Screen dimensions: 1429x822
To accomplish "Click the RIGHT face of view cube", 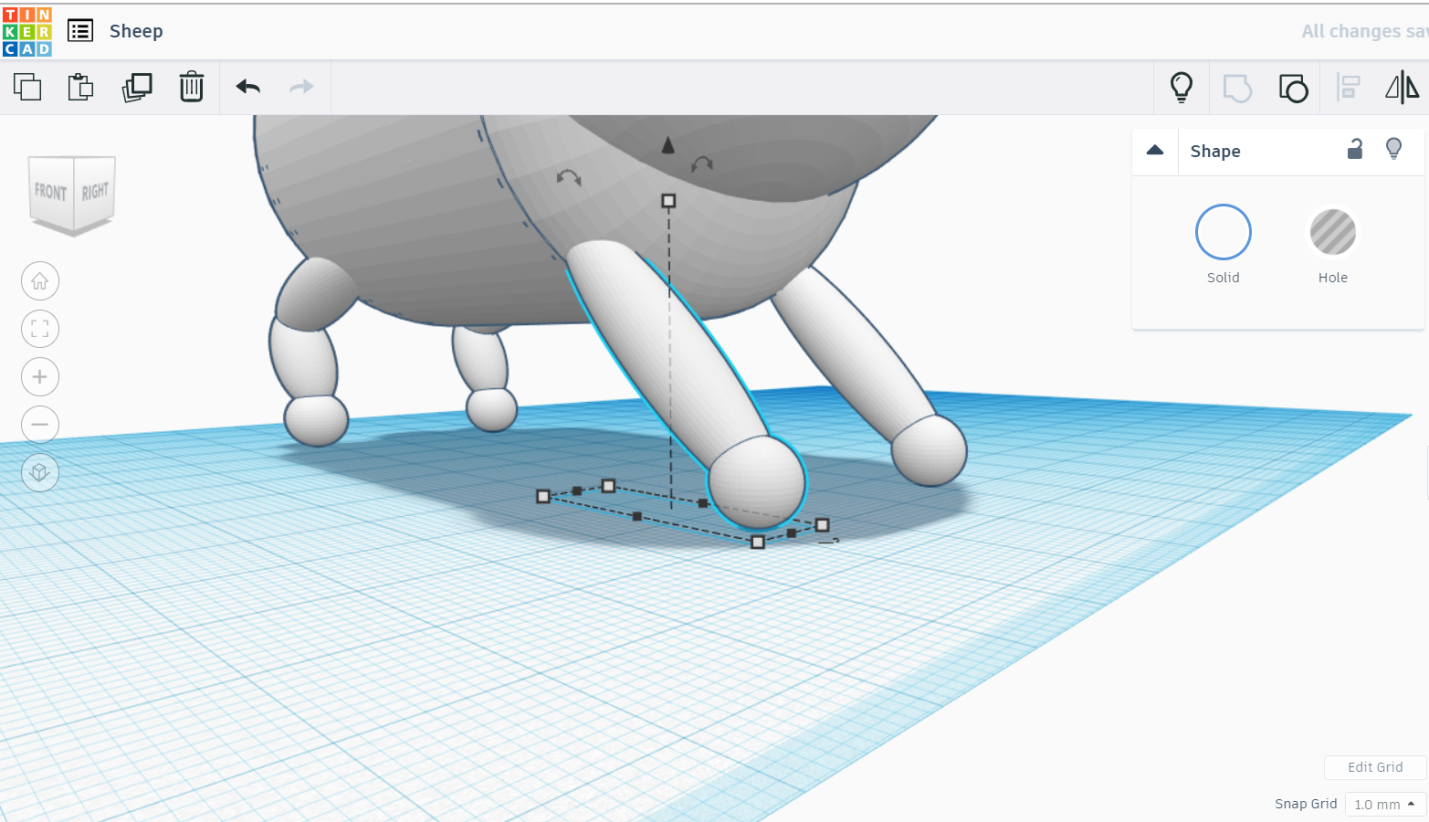I will pyautogui.click(x=95, y=190).
